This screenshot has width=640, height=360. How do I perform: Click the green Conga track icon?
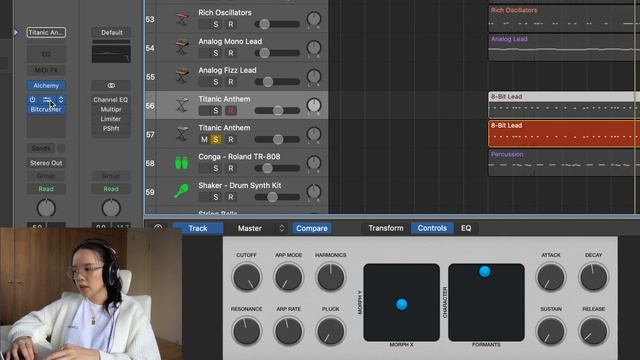pos(182,163)
